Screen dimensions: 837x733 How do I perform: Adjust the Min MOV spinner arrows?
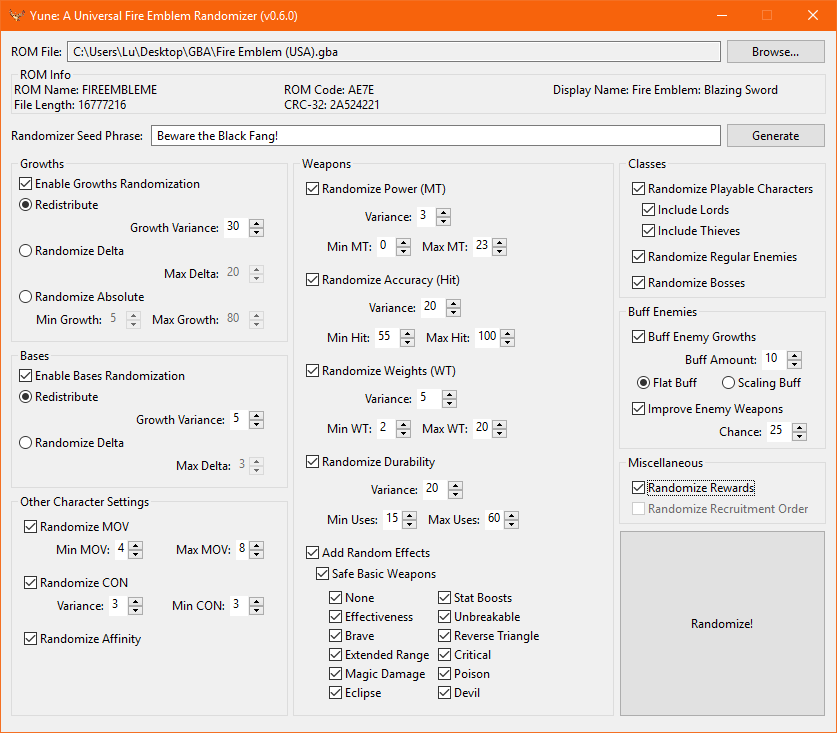point(136,549)
